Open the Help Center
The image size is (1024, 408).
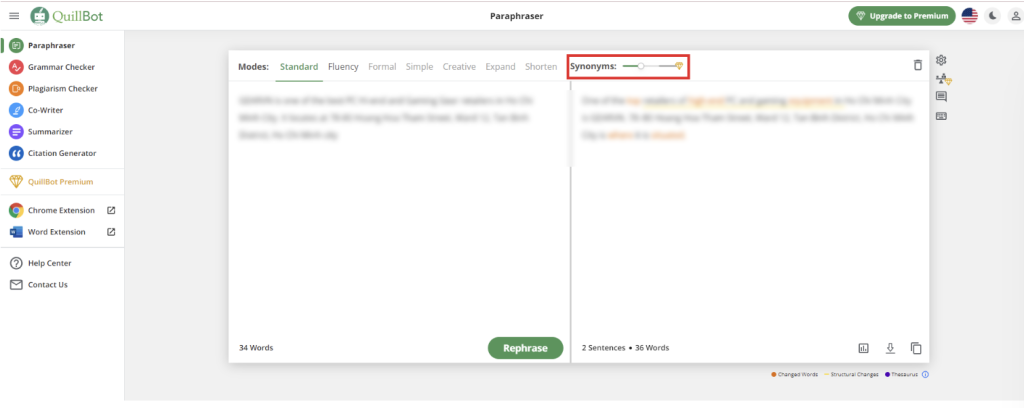click(x=50, y=263)
